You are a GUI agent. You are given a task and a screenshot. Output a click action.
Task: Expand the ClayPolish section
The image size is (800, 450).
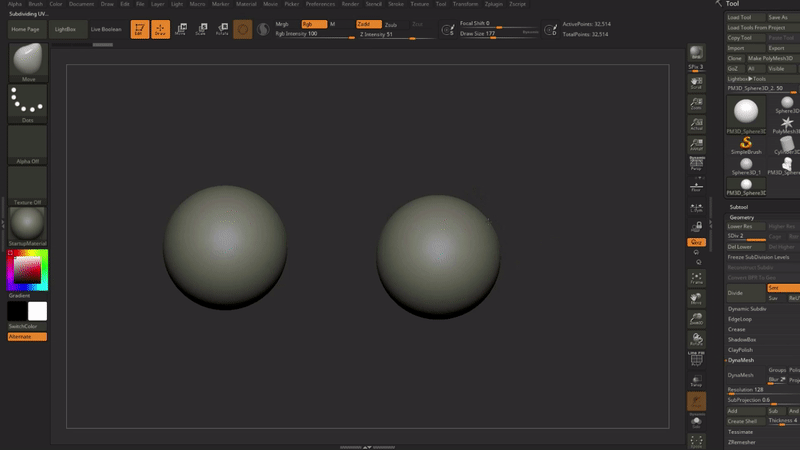tap(740, 350)
